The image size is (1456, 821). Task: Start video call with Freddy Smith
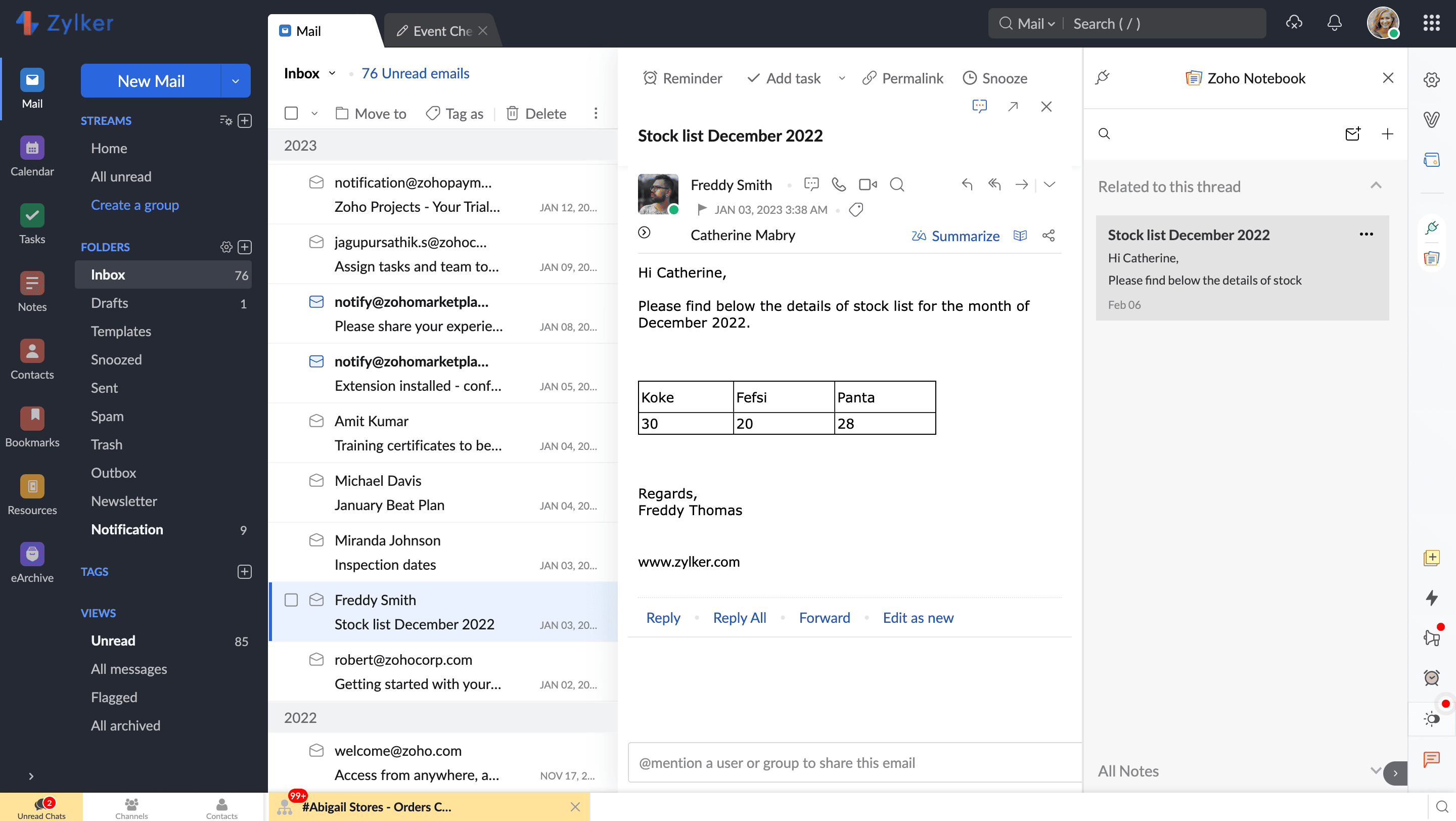click(867, 184)
